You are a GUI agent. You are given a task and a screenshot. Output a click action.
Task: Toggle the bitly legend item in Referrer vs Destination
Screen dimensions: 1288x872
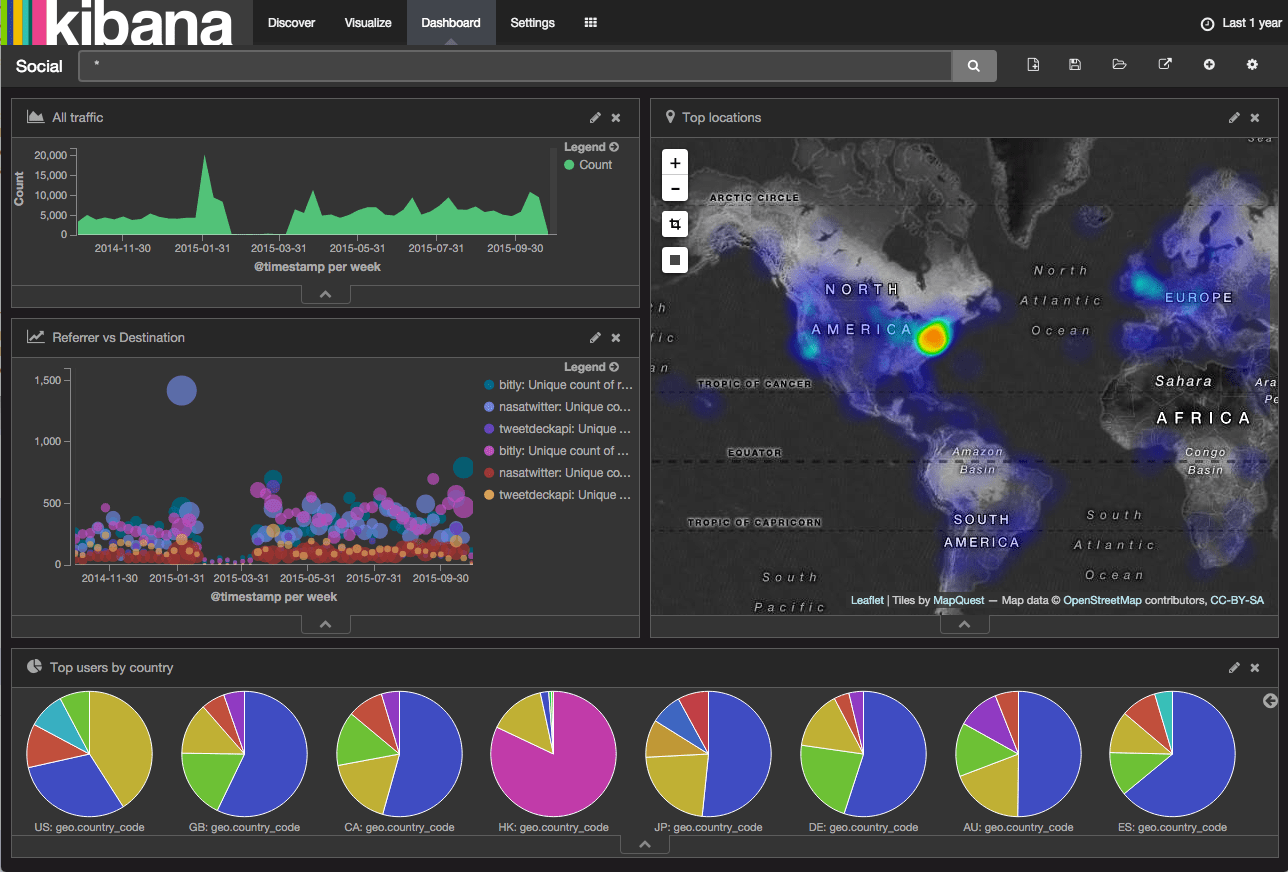pos(555,384)
